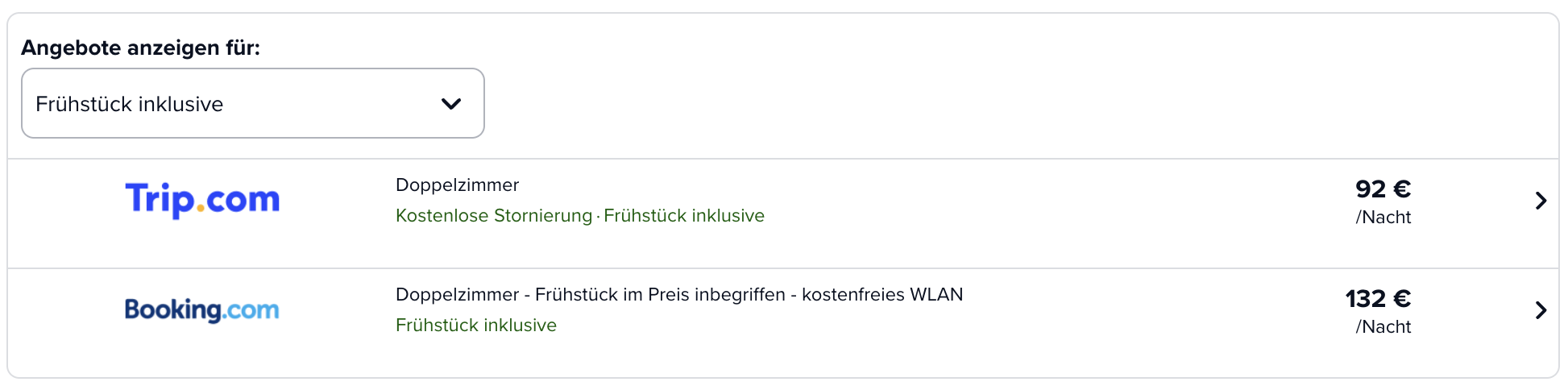The image size is (1568, 390).
Task: Click Kostenlose Stornierung label
Action: point(494,216)
